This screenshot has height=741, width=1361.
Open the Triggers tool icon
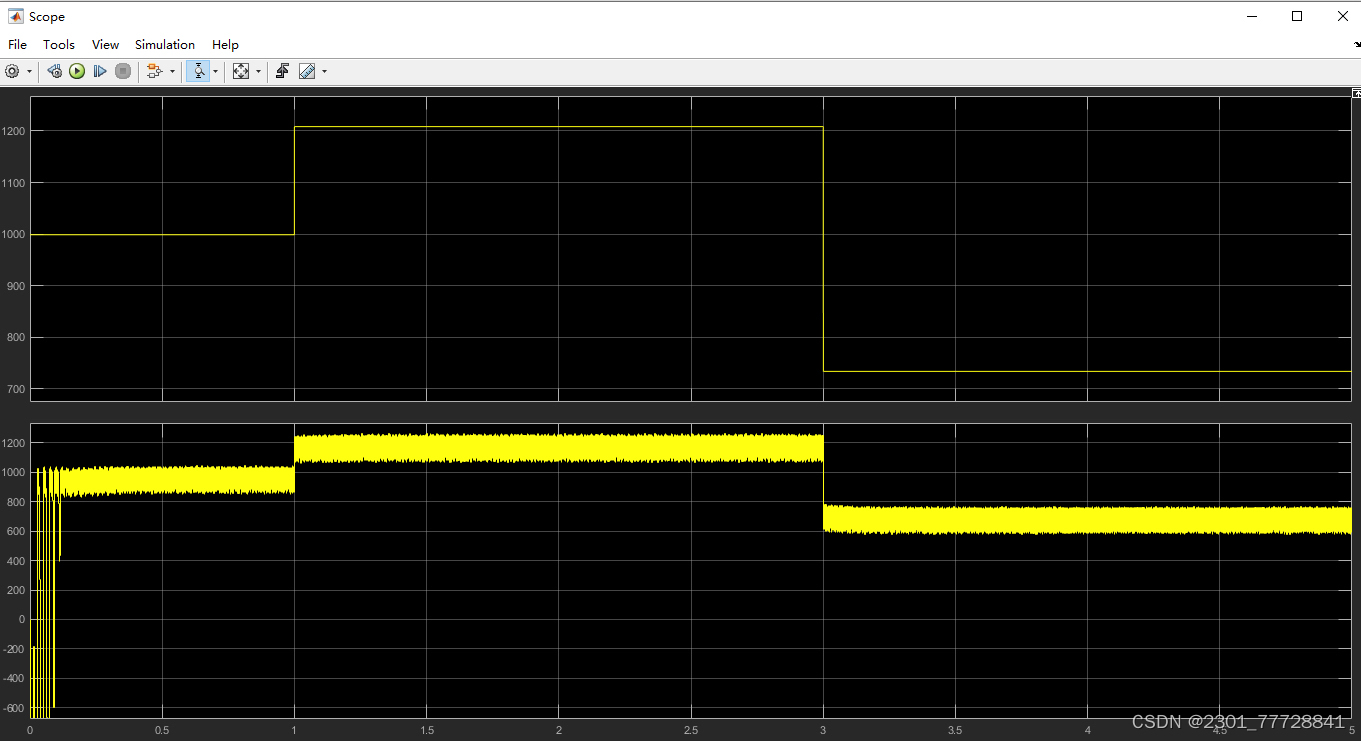283,71
